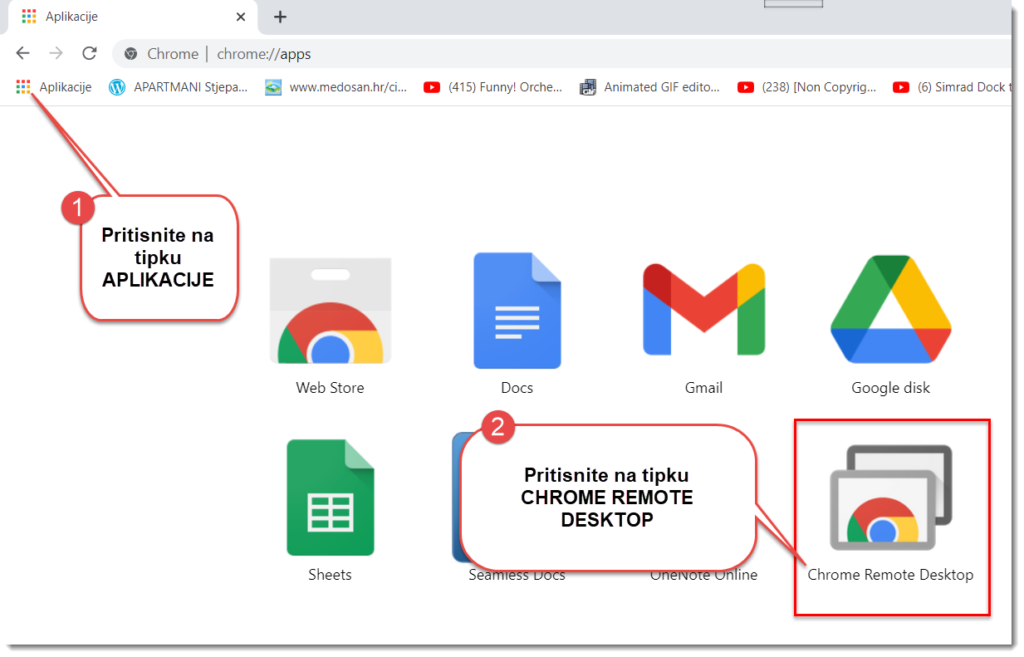Open the (238) Non Copyright YouTube bookmark
The image size is (1024, 657).
click(x=806, y=87)
